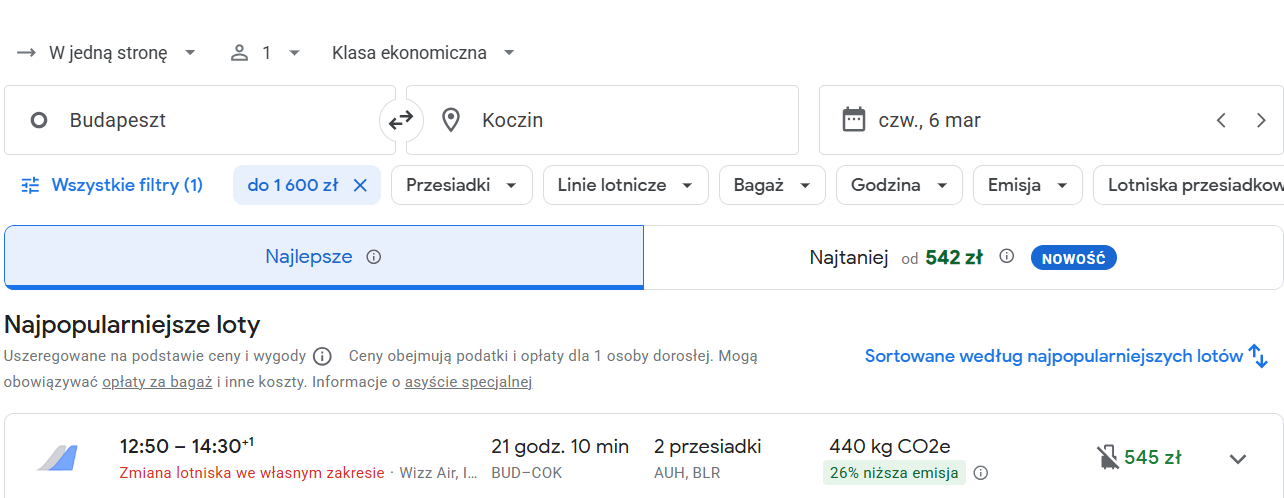The height and width of the screenshot is (498, 1284).
Task: Click the origin circle icon beside Budapeszt
Action: pos(39,121)
